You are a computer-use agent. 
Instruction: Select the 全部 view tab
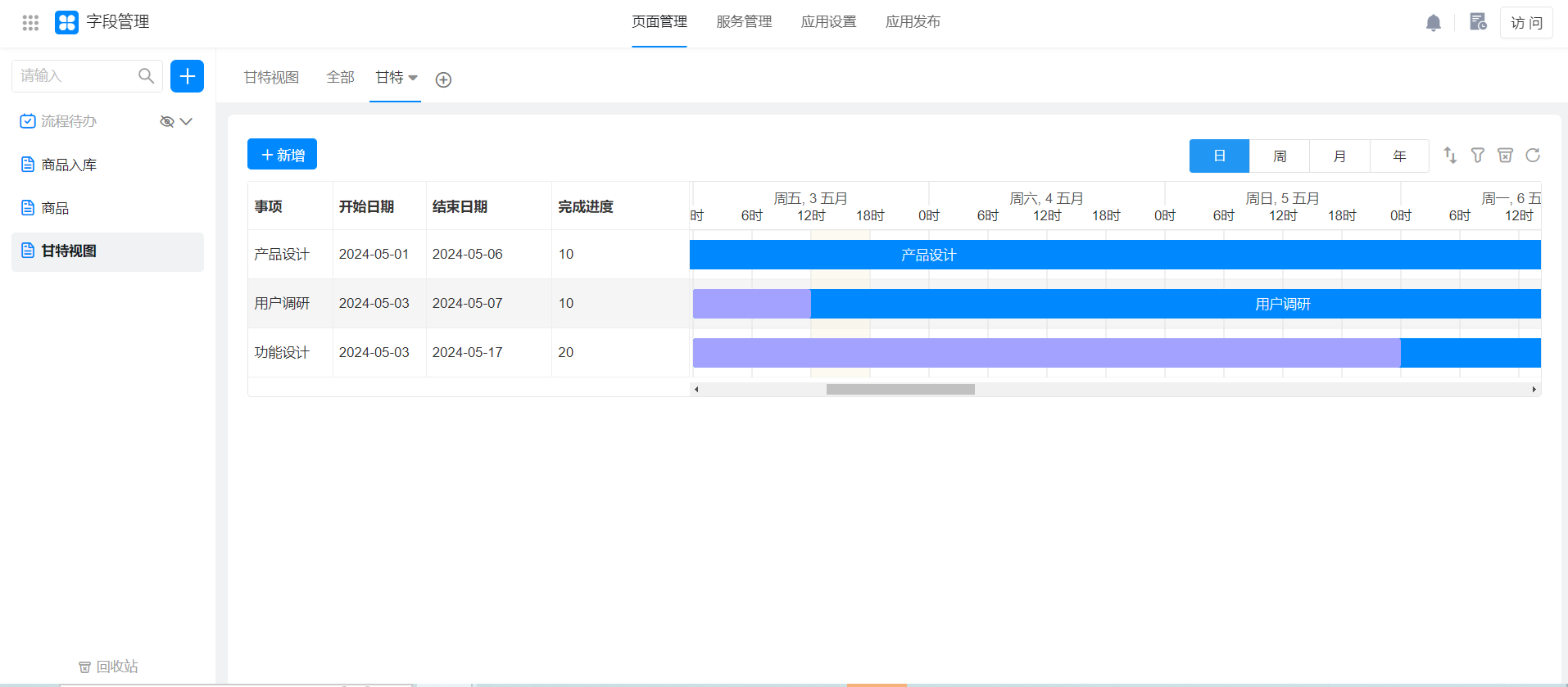coord(340,78)
